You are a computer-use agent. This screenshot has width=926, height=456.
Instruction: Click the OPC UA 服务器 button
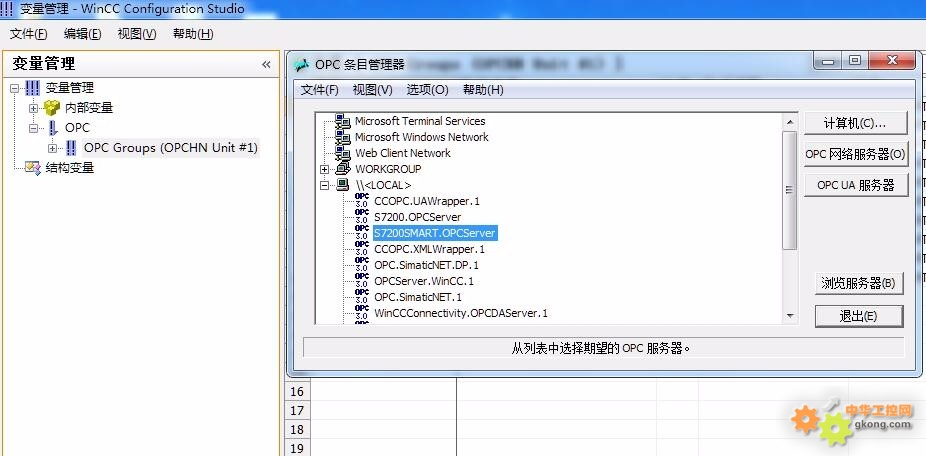(855, 185)
